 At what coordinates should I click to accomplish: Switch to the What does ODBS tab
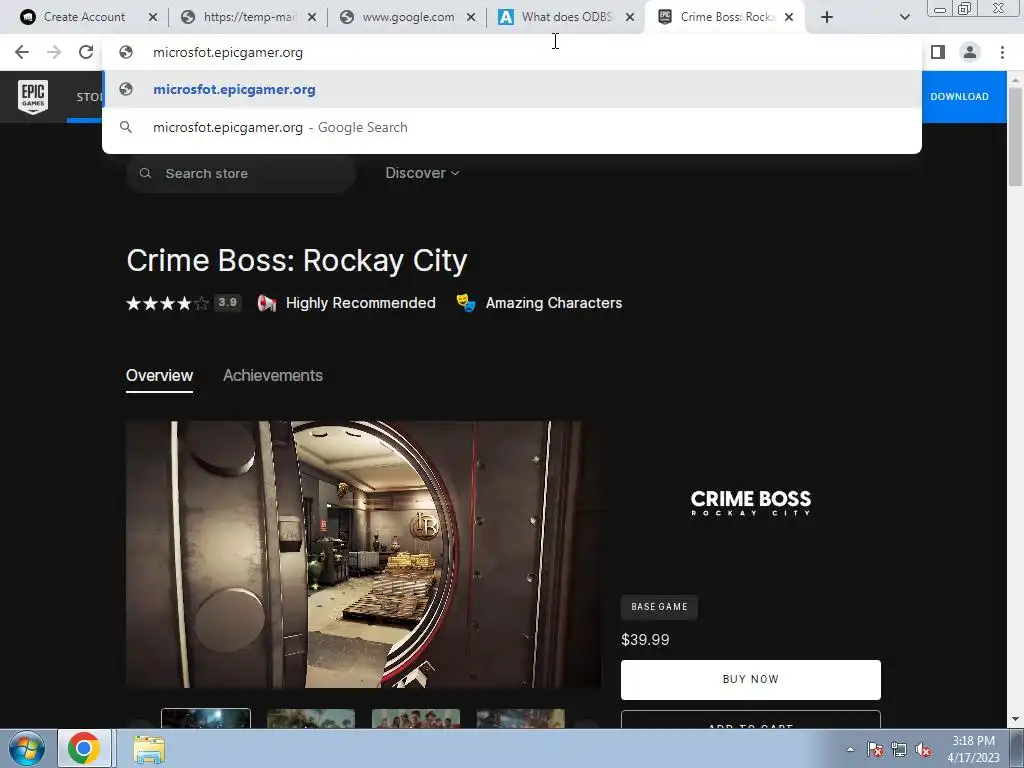click(x=567, y=17)
